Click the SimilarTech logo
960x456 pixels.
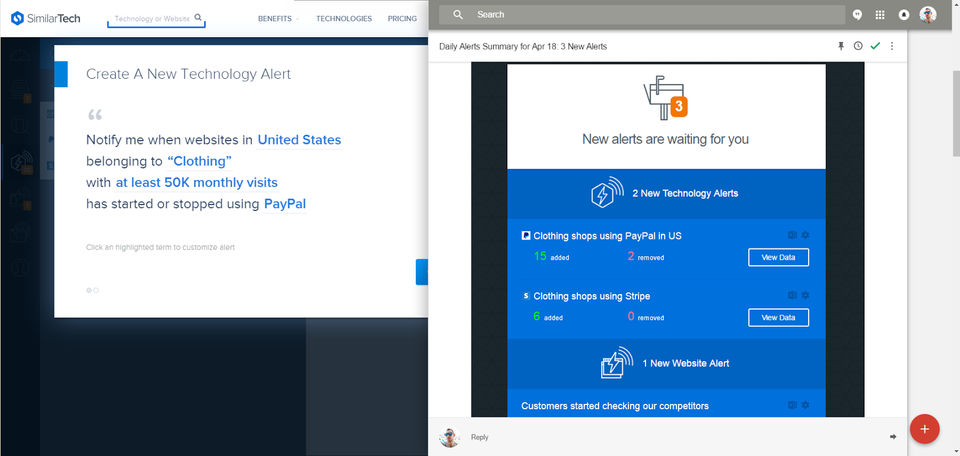[45, 18]
